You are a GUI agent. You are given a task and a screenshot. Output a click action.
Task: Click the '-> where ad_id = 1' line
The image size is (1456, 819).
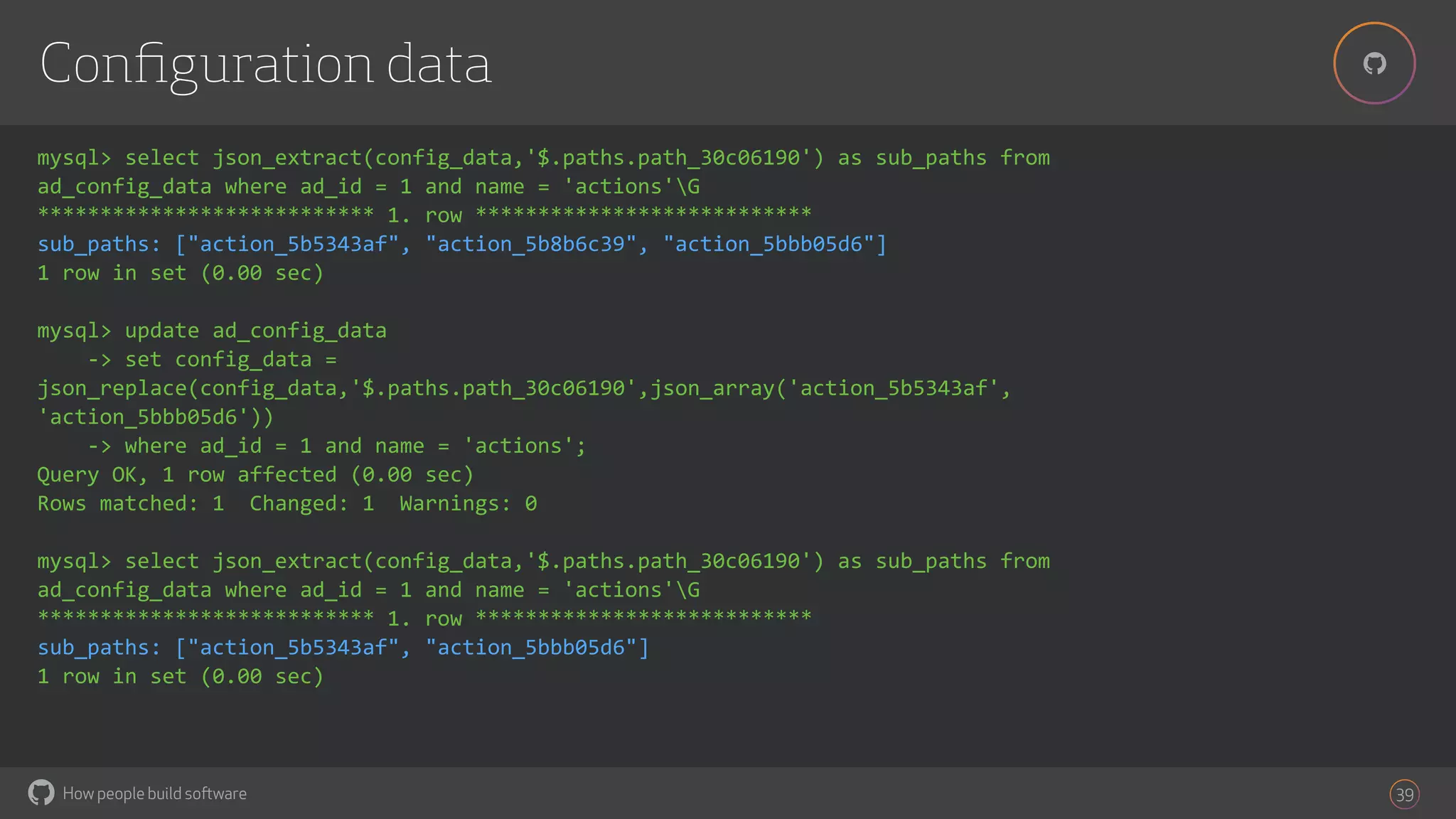pos(337,446)
